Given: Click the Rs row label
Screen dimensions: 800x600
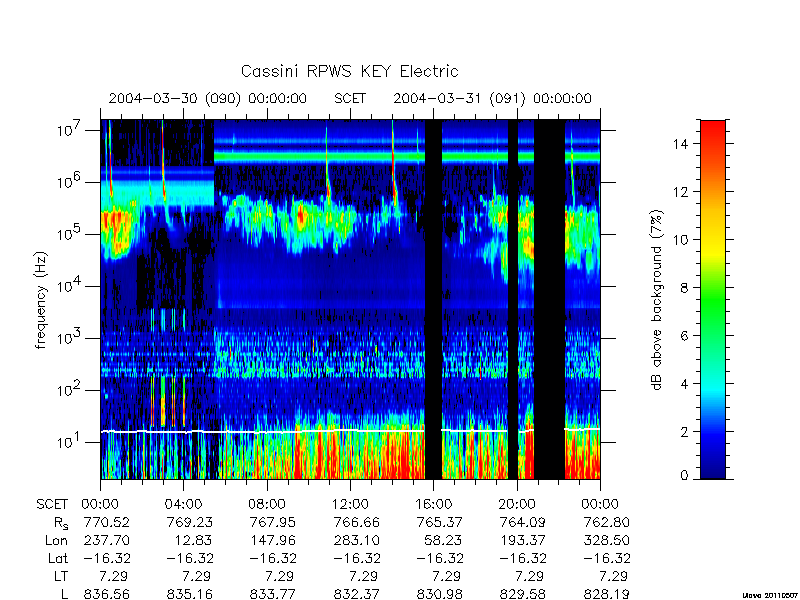Looking at the screenshot, I should point(61,523).
